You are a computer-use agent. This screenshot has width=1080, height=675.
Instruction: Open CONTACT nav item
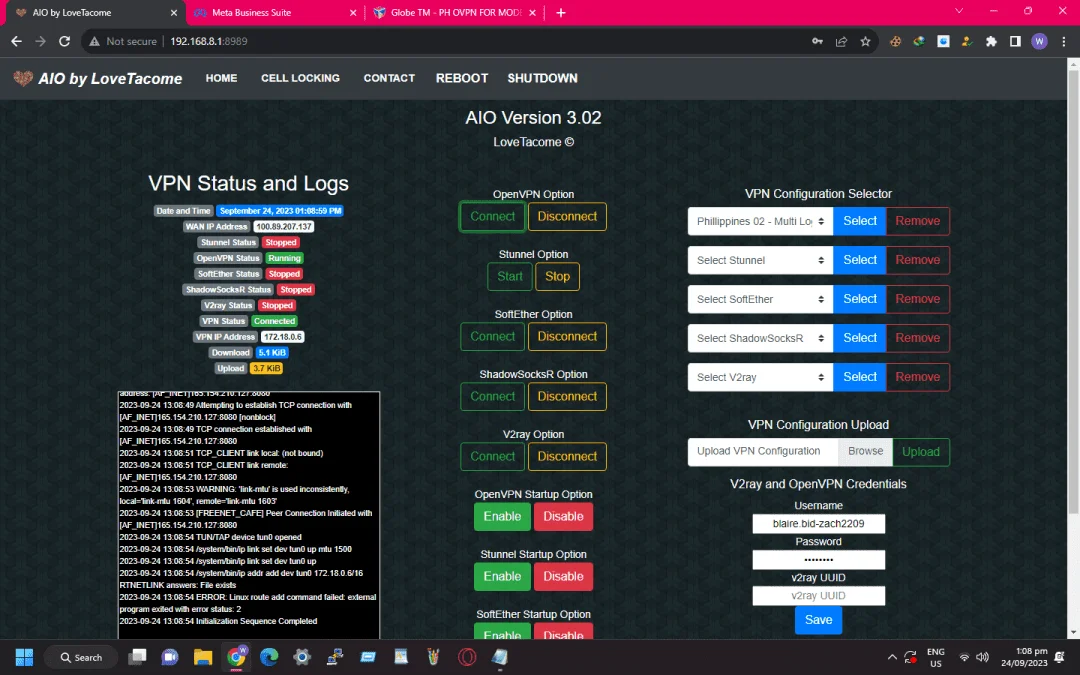tap(389, 79)
